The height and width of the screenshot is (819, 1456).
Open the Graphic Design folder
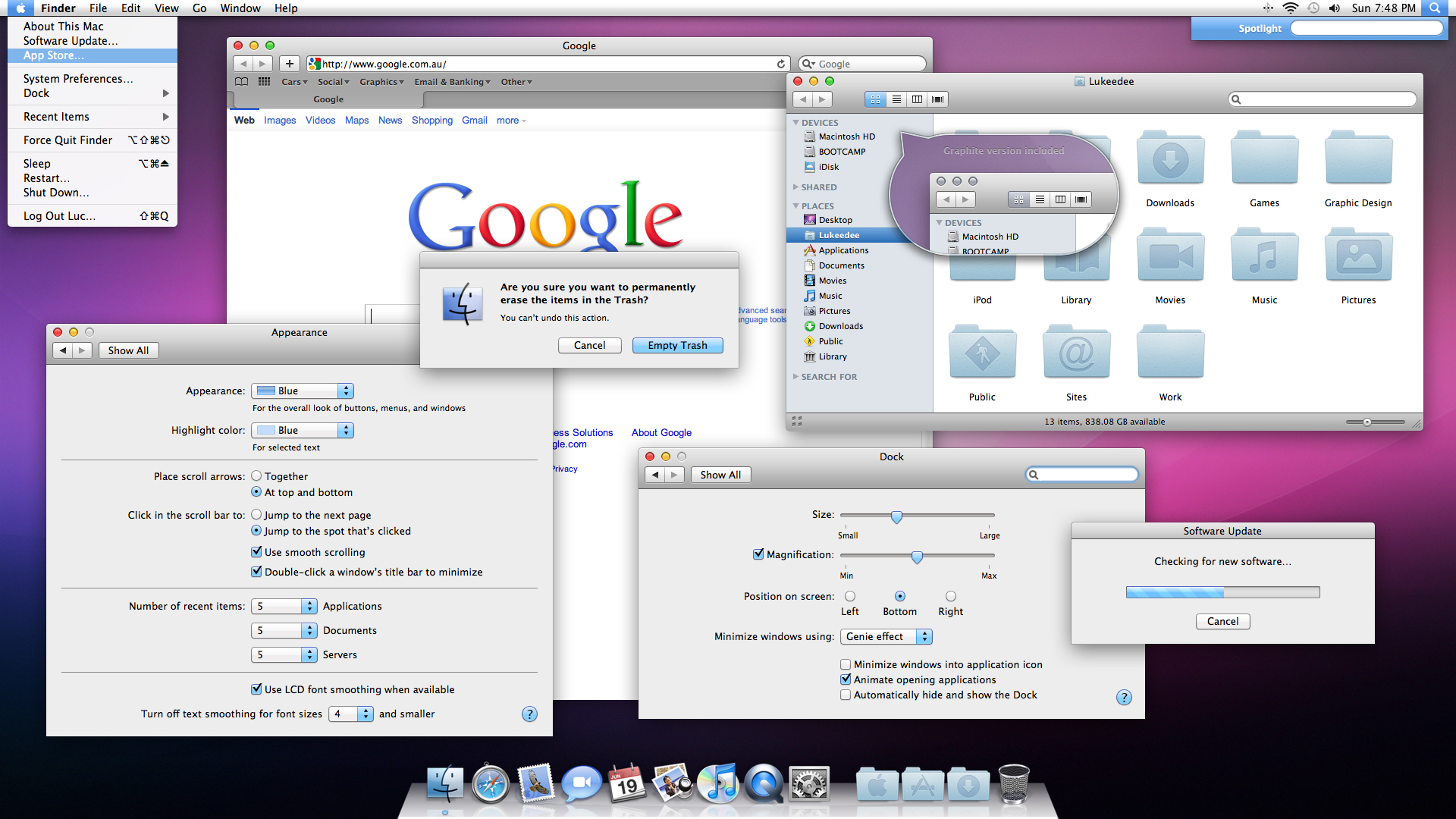pos(1358,159)
